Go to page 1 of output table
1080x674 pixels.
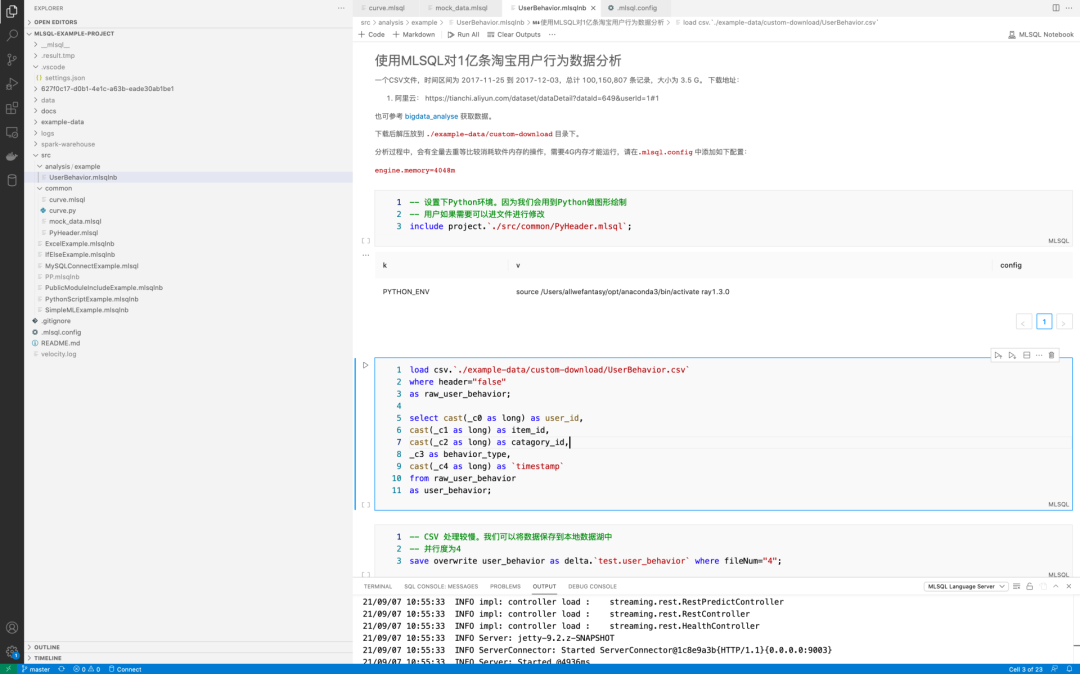(x=1044, y=322)
